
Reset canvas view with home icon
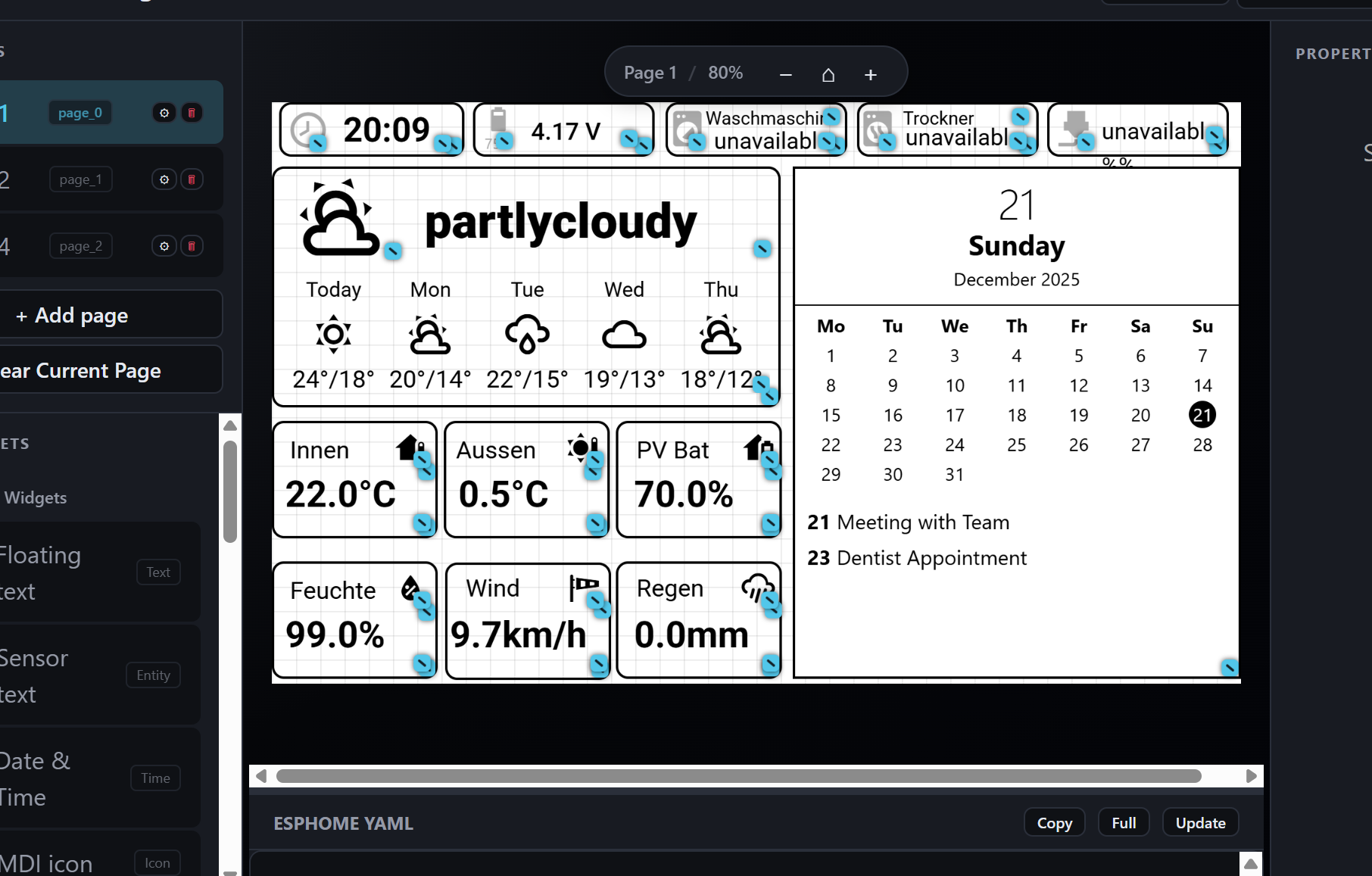[x=828, y=74]
